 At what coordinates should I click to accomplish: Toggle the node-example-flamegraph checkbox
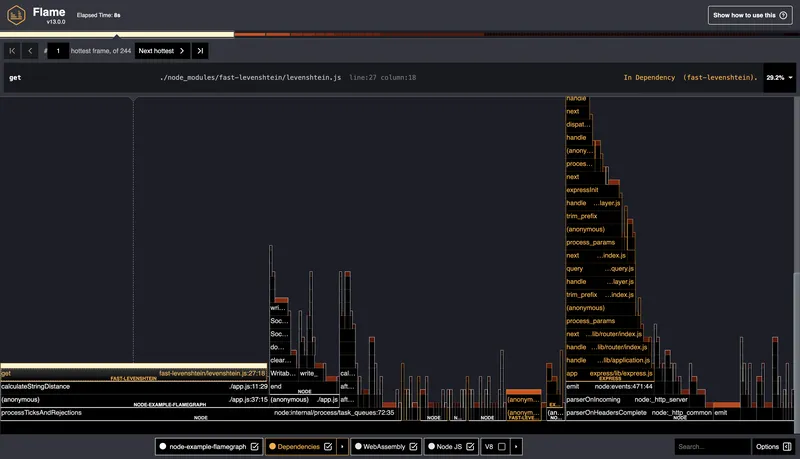coord(255,446)
